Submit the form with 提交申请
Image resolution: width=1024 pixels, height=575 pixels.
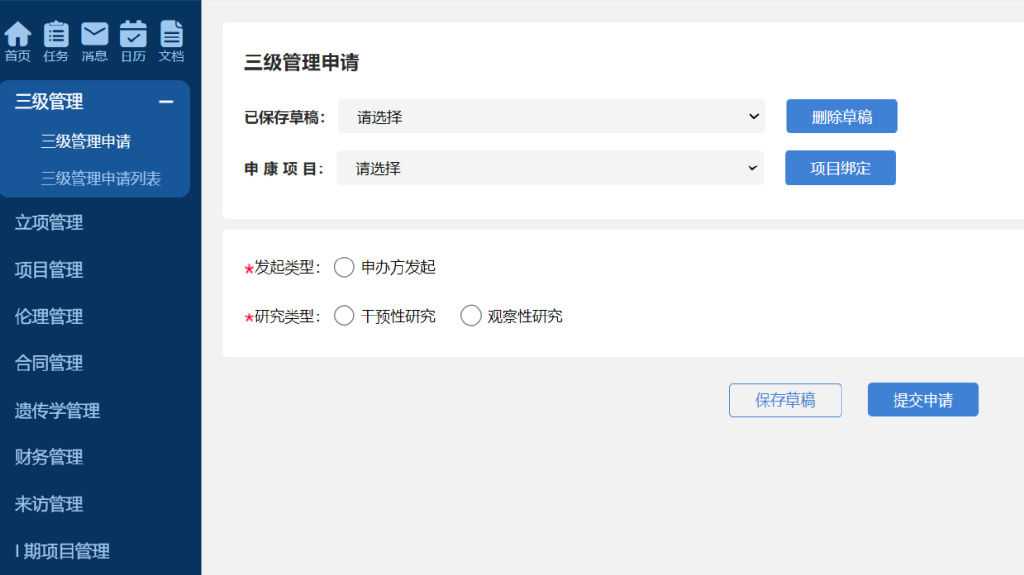click(x=922, y=400)
